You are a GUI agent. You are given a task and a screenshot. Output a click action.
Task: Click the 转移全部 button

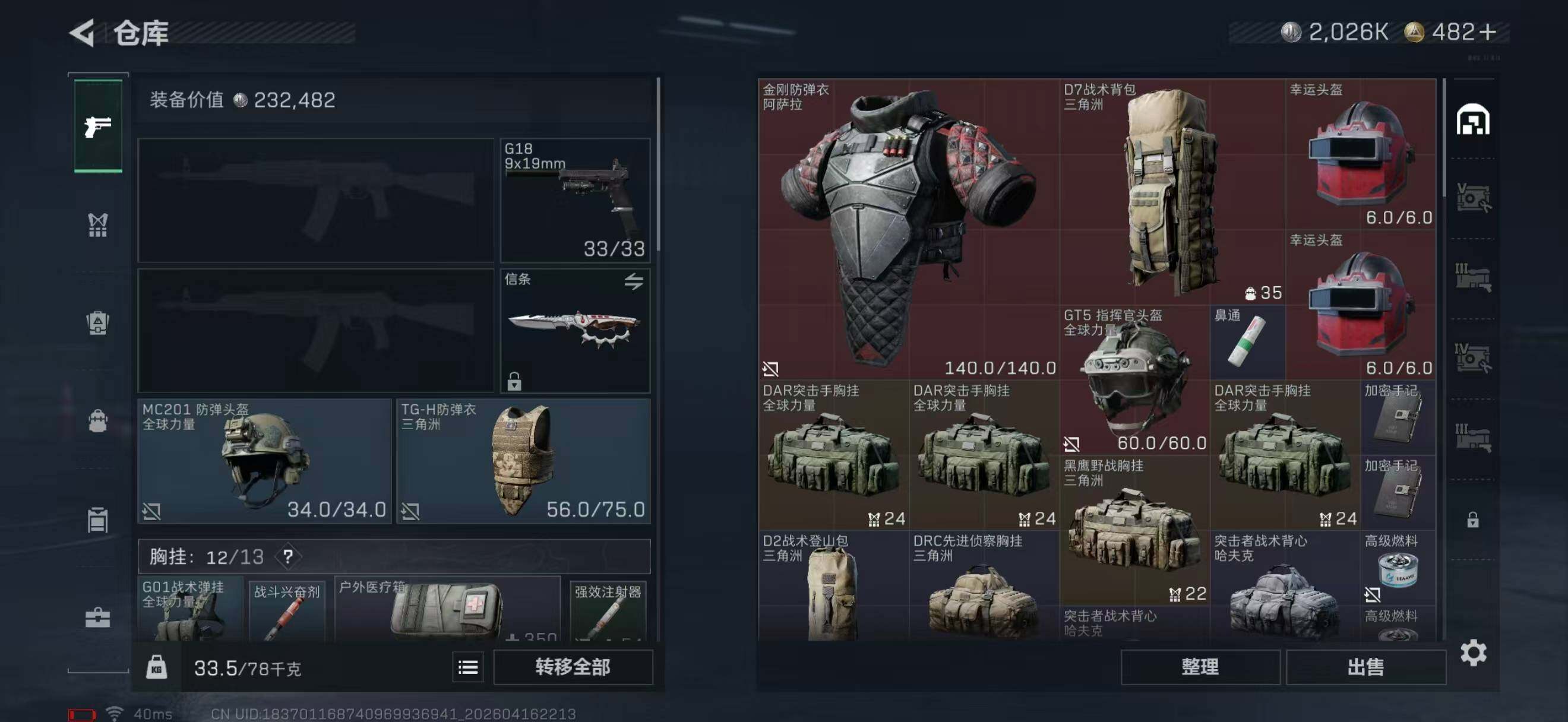point(573,667)
